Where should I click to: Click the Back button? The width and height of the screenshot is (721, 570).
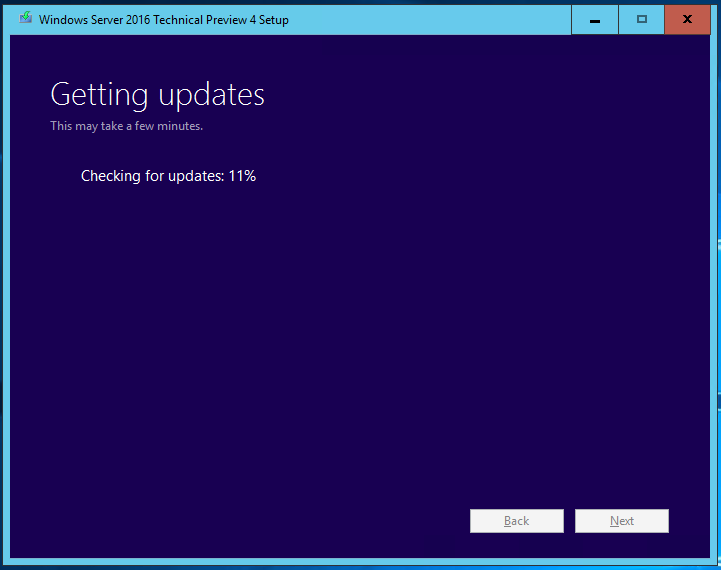(516, 521)
